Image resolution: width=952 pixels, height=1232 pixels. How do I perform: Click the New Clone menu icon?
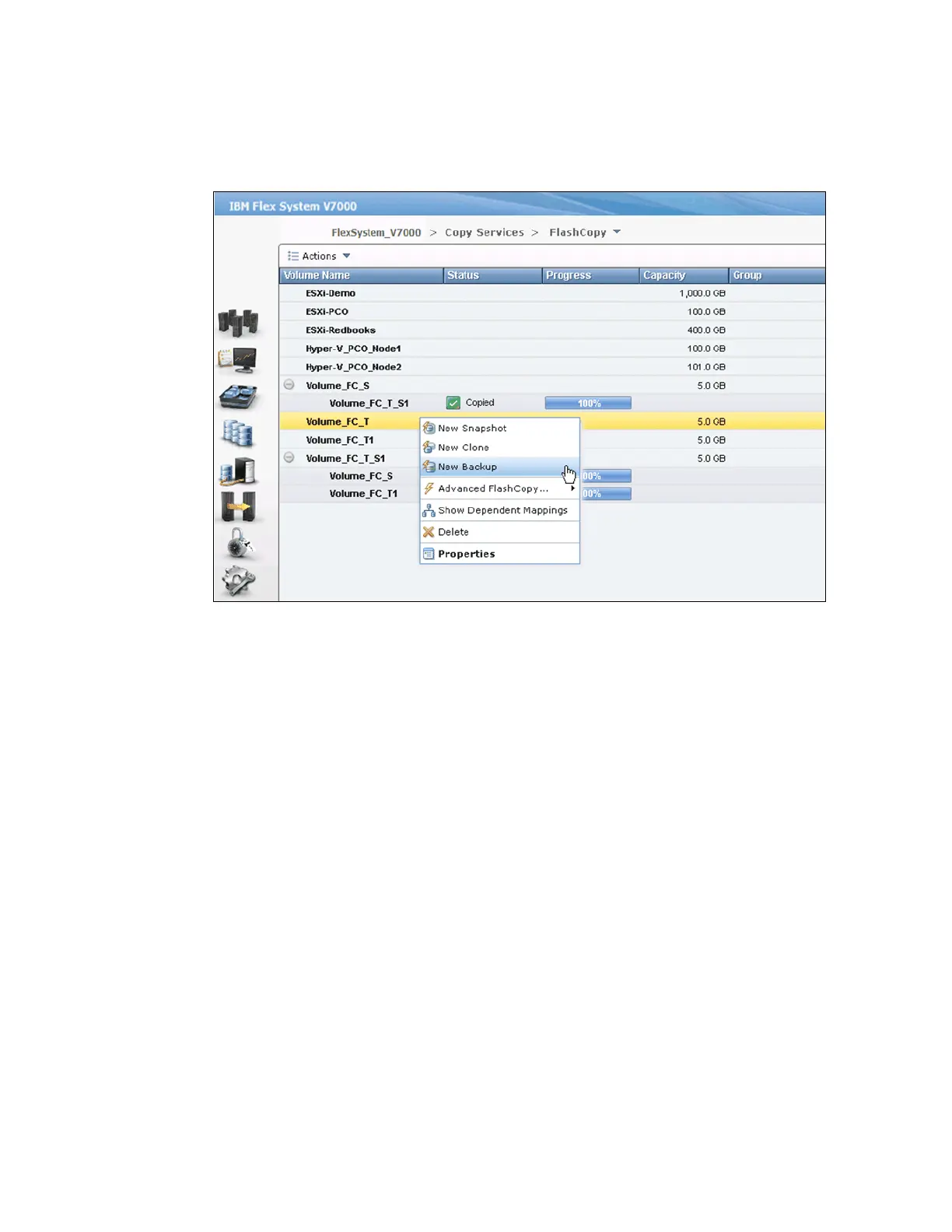429,447
